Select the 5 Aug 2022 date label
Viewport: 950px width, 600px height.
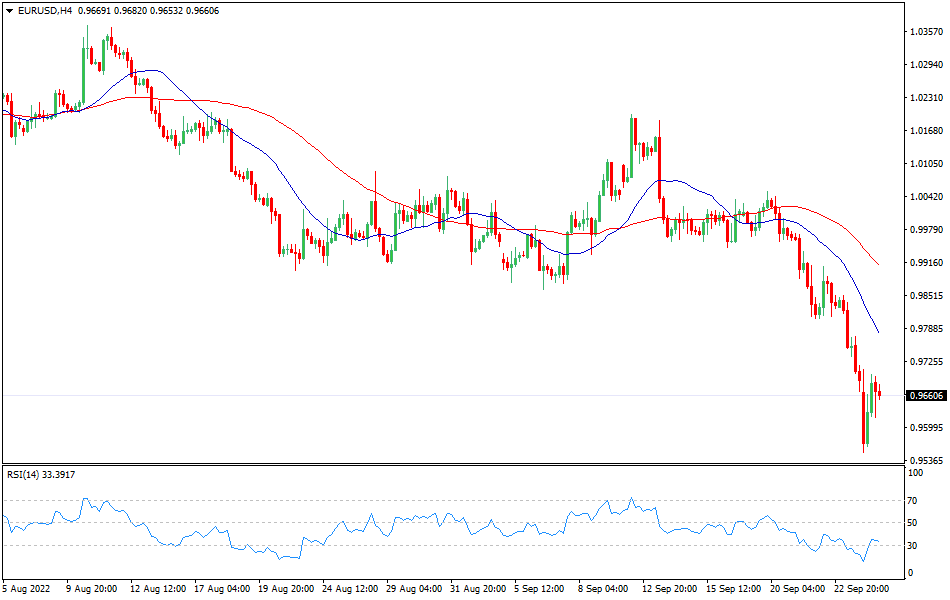point(28,588)
